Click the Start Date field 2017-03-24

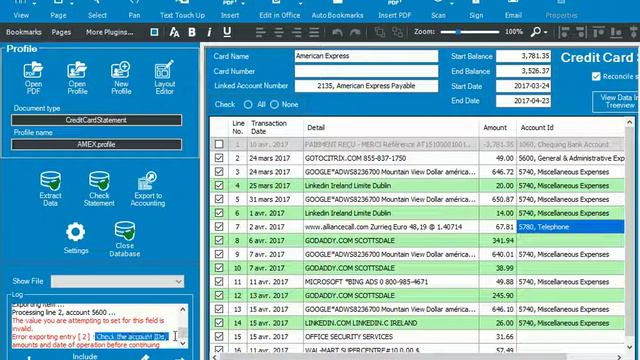point(523,86)
